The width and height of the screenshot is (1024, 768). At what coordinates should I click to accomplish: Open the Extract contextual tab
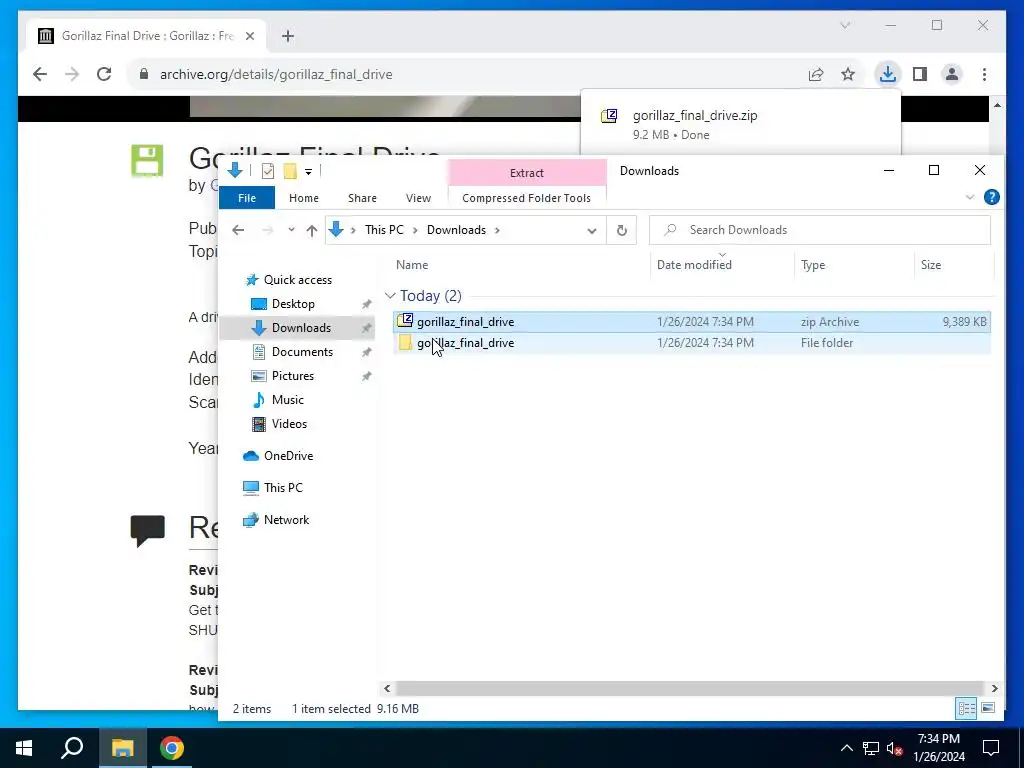(x=526, y=172)
